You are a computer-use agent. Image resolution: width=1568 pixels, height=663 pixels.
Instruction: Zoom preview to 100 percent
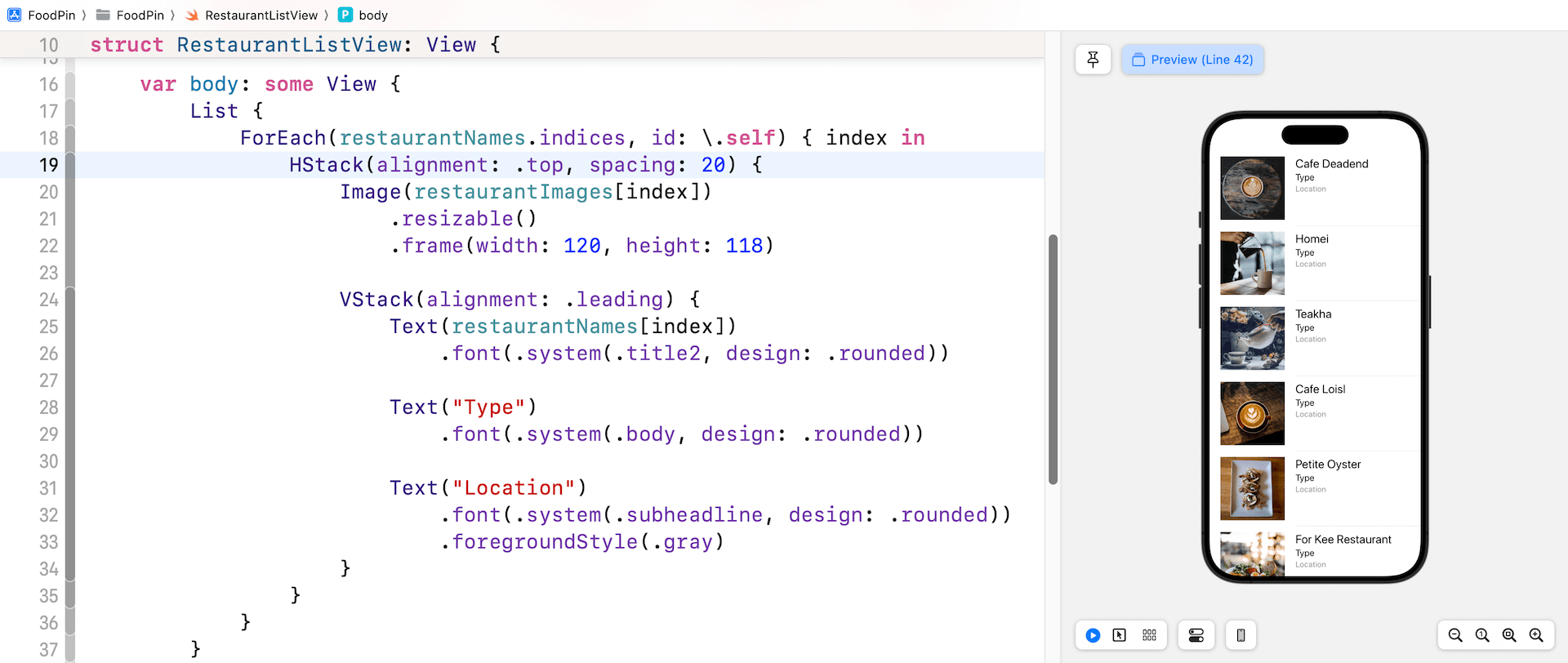1482,635
